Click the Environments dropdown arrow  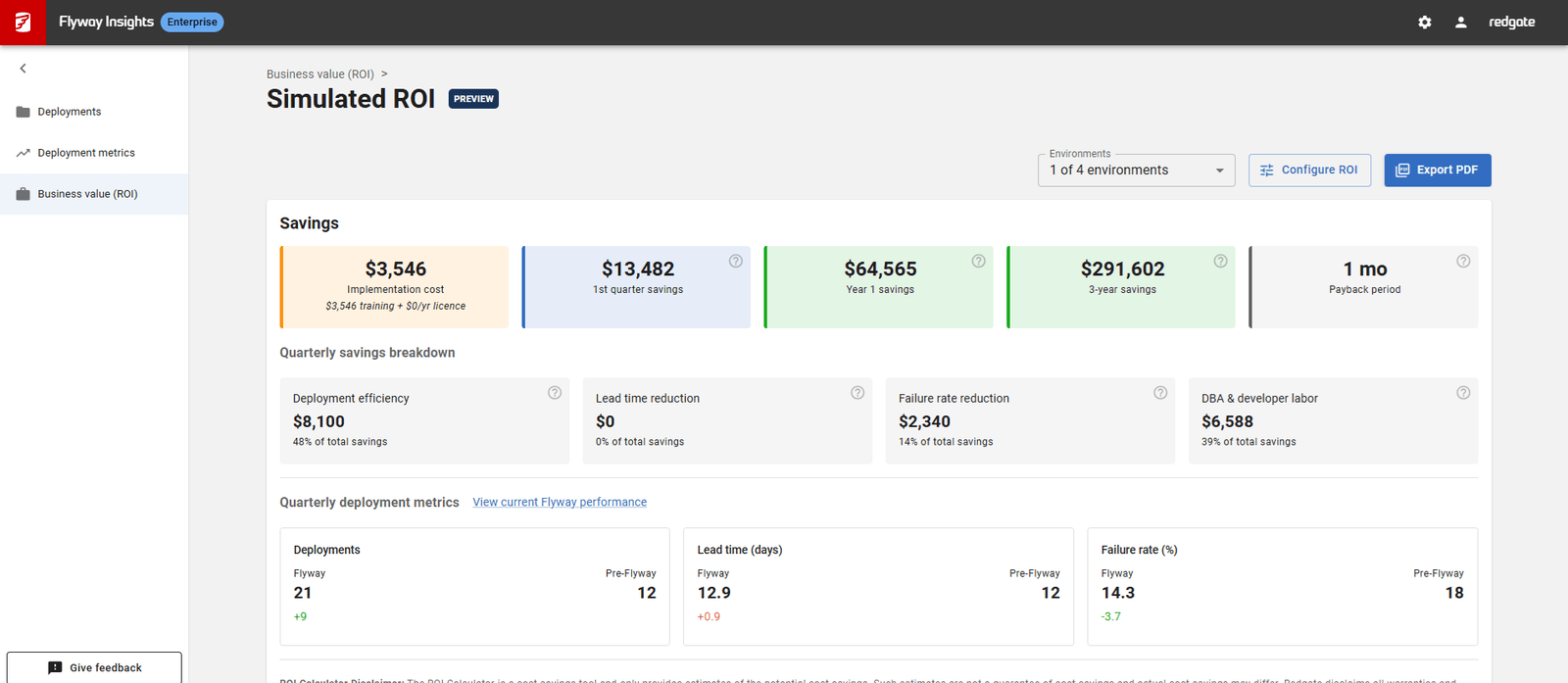tap(1220, 171)
